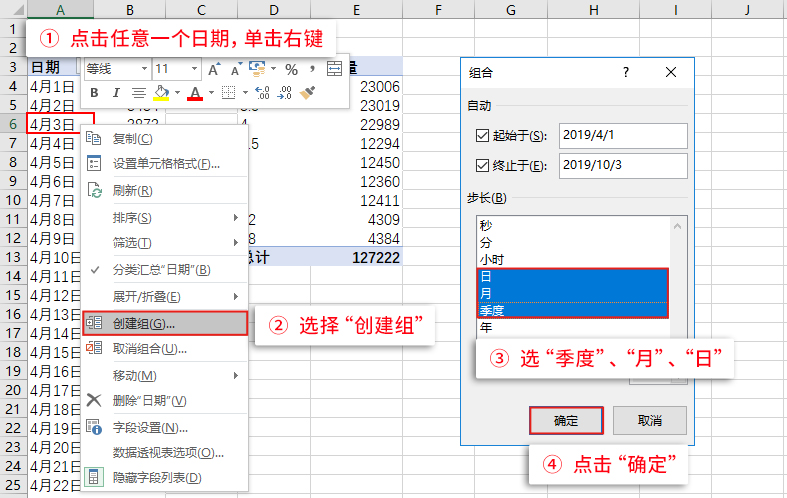The image size is (787, 498).
Task: Click the refresh icon beside 刷新
Action: (x=94, y=190)
